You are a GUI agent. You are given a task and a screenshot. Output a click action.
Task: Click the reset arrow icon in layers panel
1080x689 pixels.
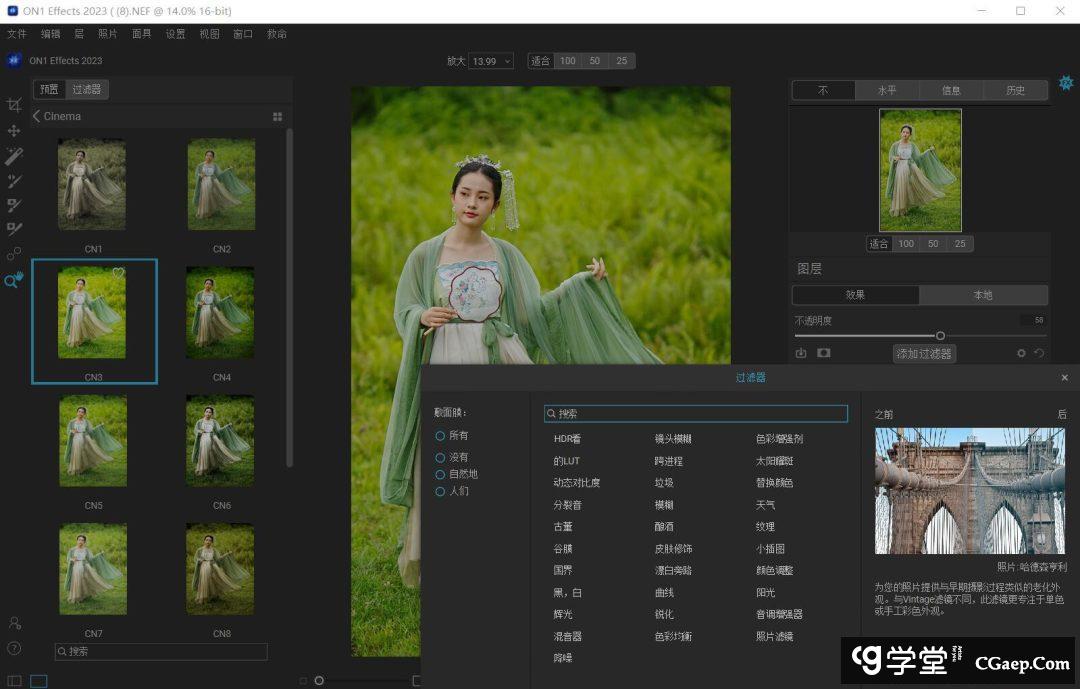tap(1039, 353)
